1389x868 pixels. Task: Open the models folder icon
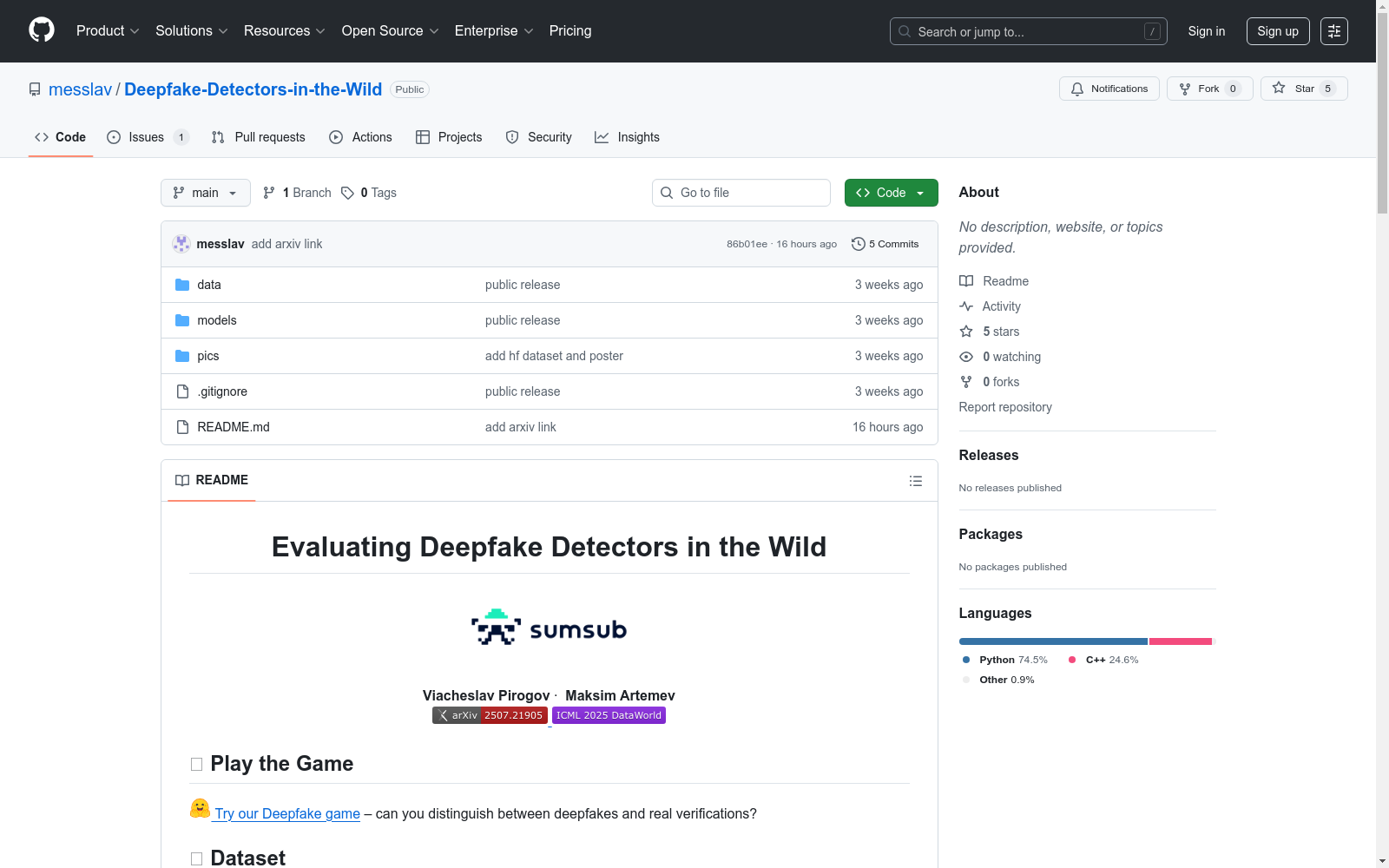coord(182,320)
